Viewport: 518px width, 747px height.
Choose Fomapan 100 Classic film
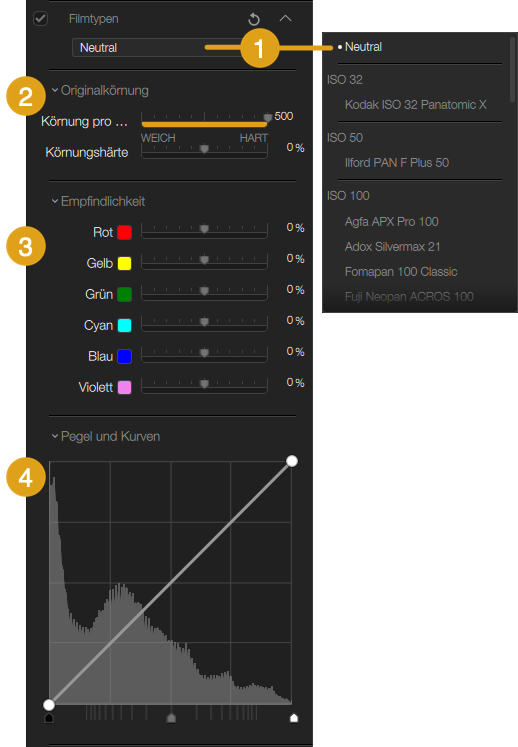401,272
